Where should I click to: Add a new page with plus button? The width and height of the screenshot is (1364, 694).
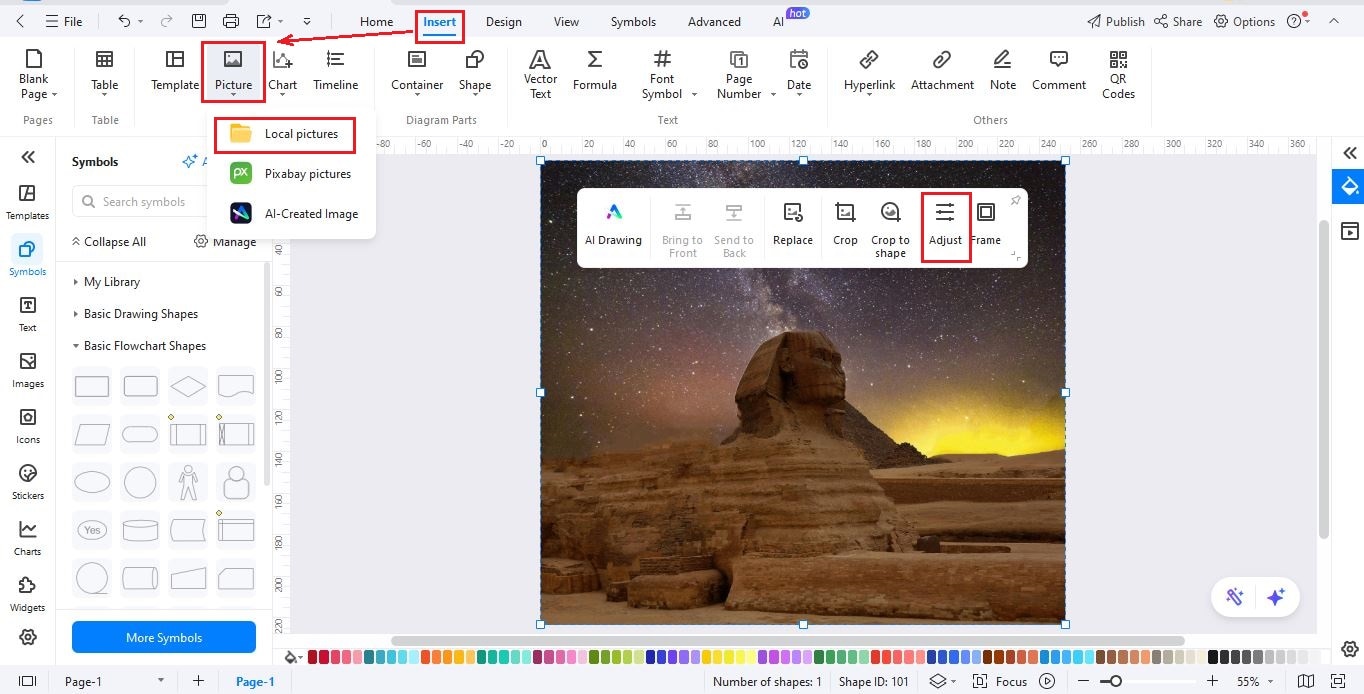(x=198, y=681)
